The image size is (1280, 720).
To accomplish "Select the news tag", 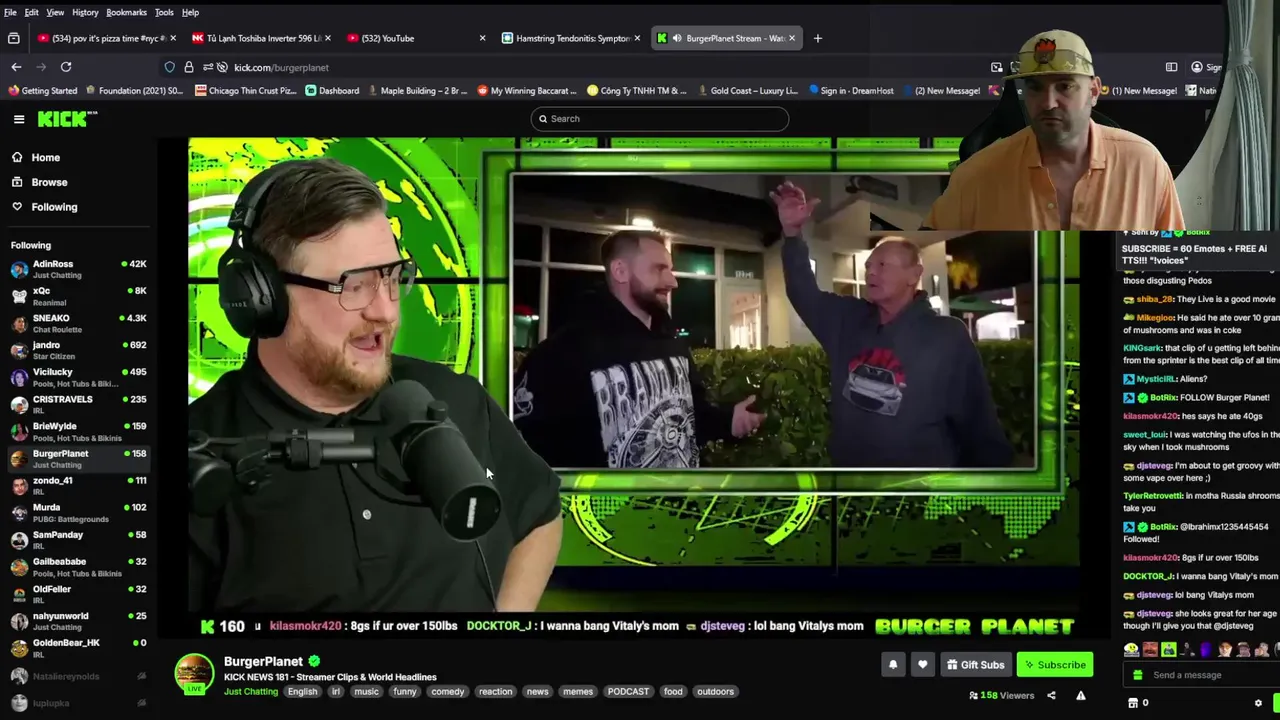I will point(537,692).
